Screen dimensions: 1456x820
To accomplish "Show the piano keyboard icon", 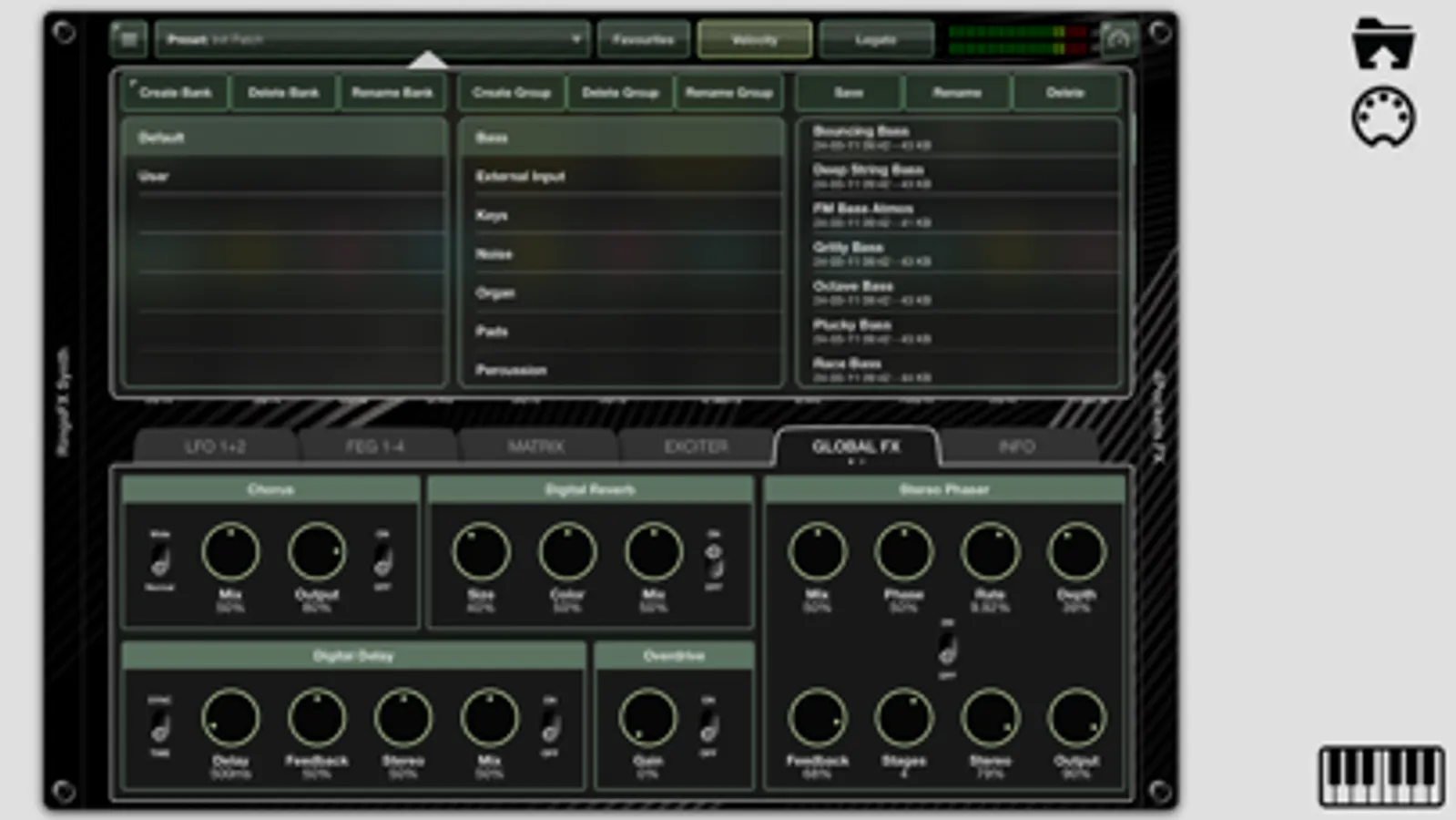I will [x=1381, y=775].
